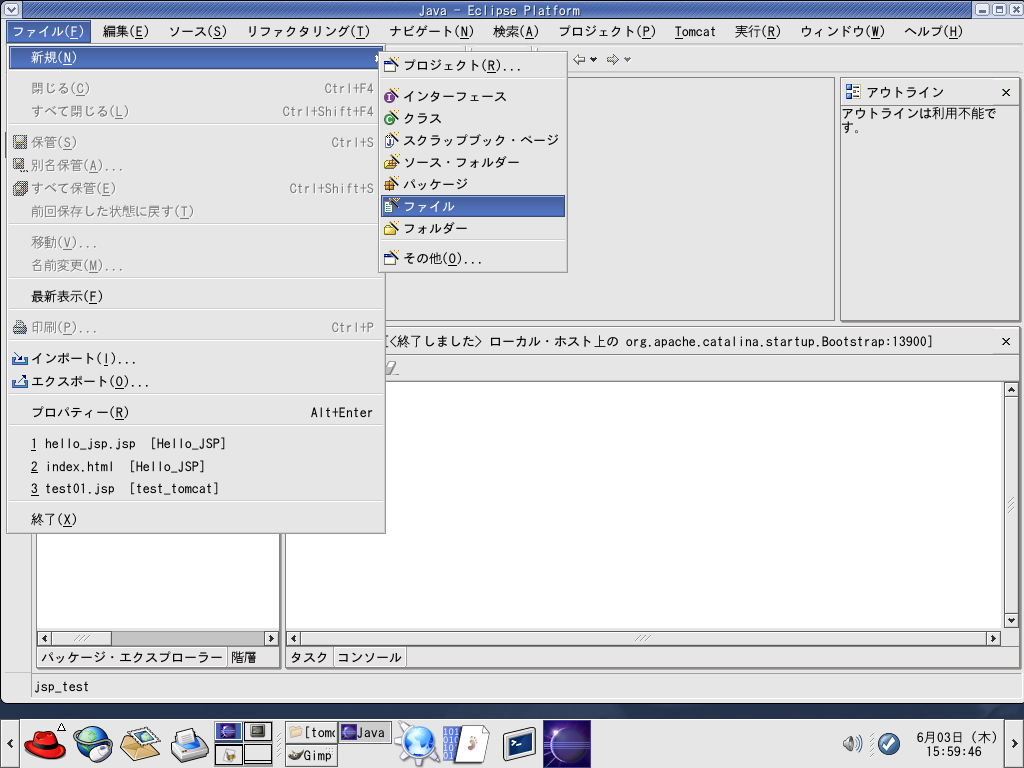1024x768 pixels.
Task: Switch to the top-left workspace in pager
Action: point(229,731)
